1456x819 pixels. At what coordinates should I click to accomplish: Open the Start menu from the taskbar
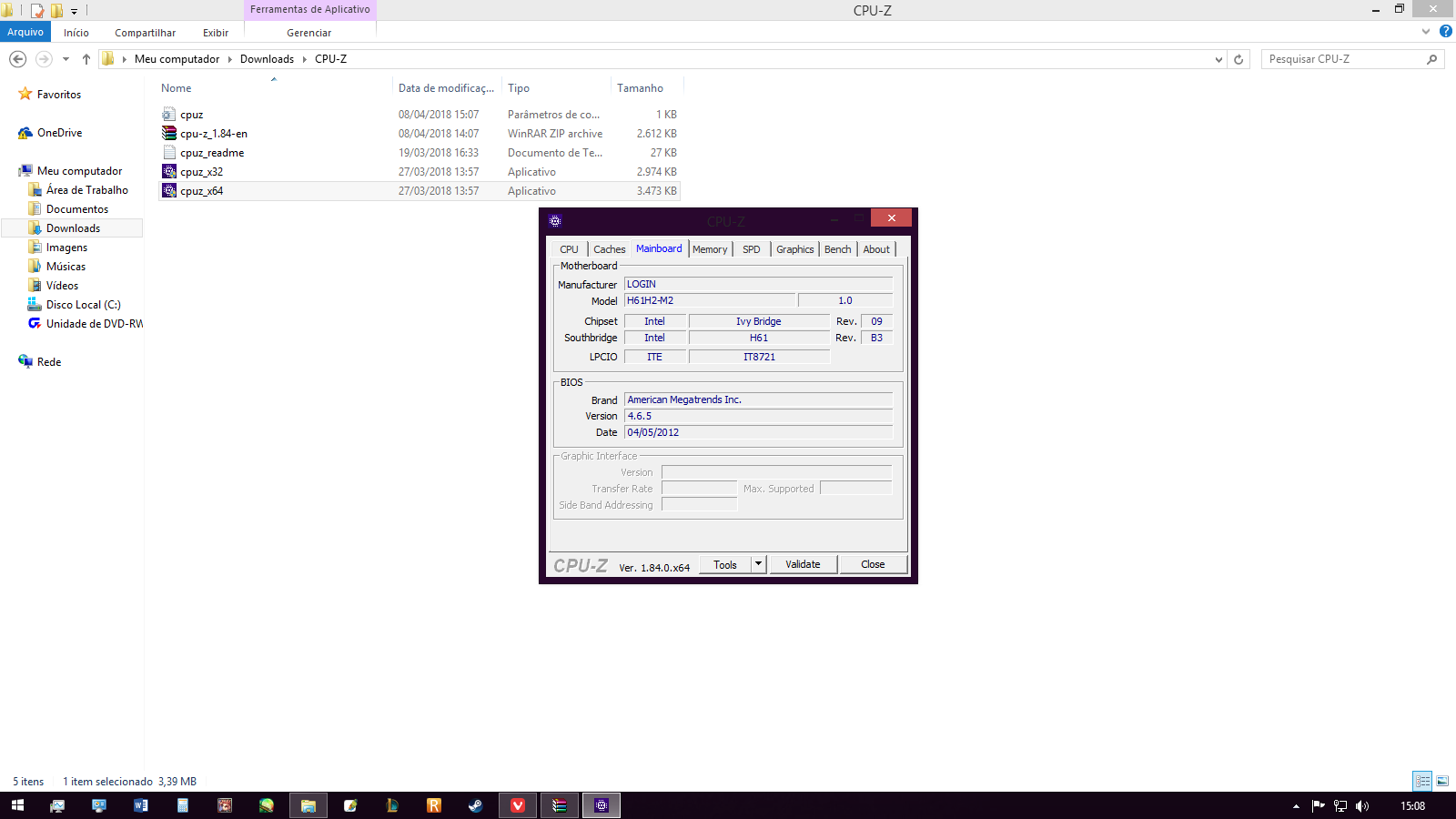pos(17,805)
